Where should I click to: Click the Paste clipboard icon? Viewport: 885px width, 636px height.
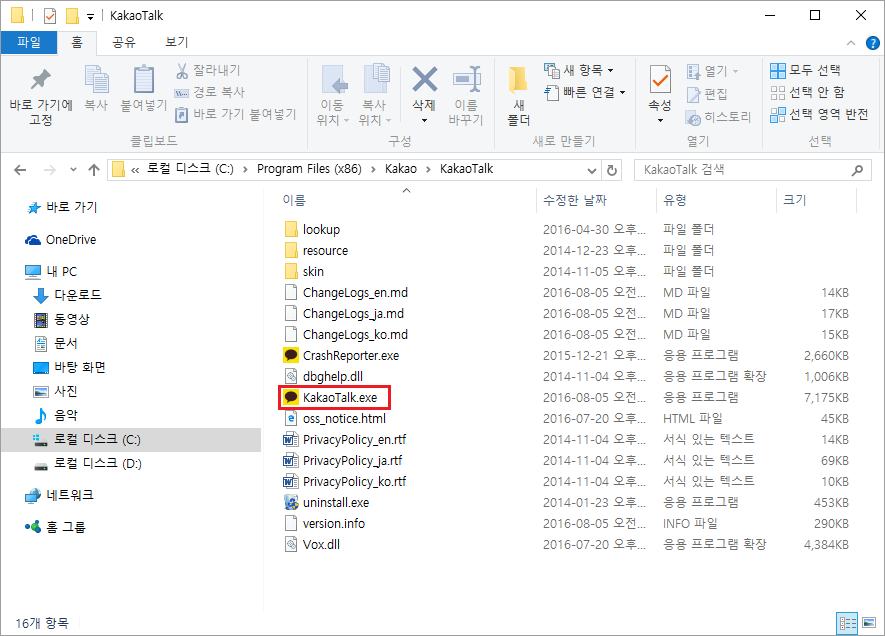pyautogui.click(x=144, y=79)
